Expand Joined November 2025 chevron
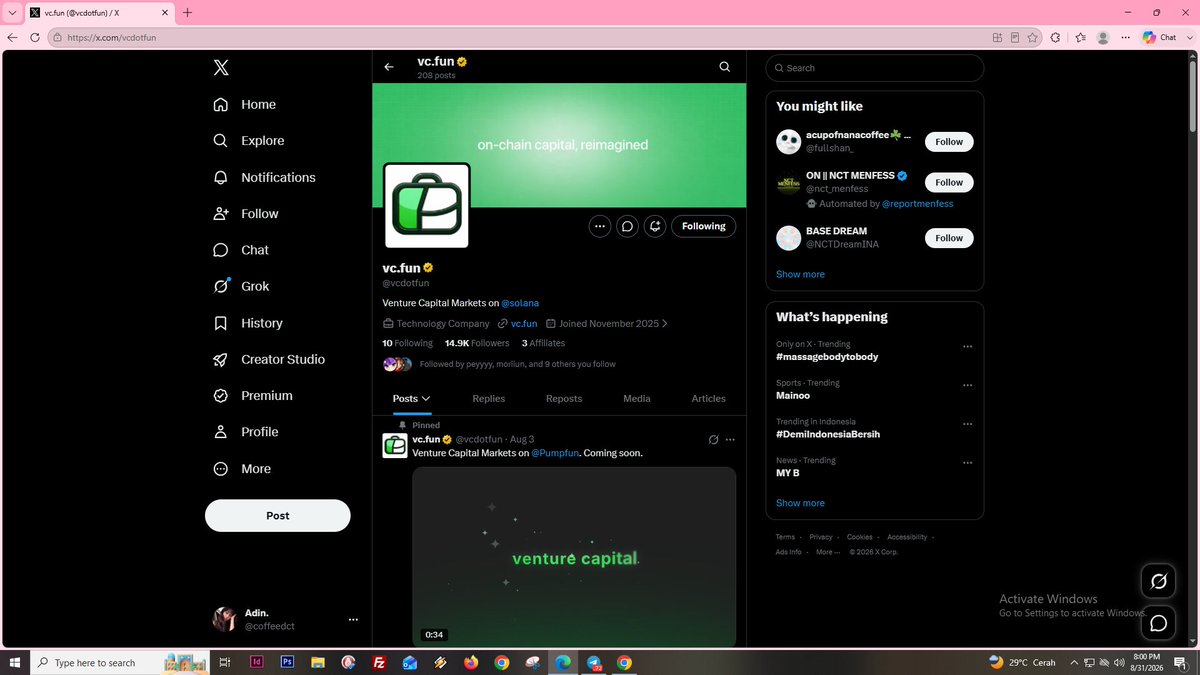This screenshot has height=675, width=1200. [665, 323]
